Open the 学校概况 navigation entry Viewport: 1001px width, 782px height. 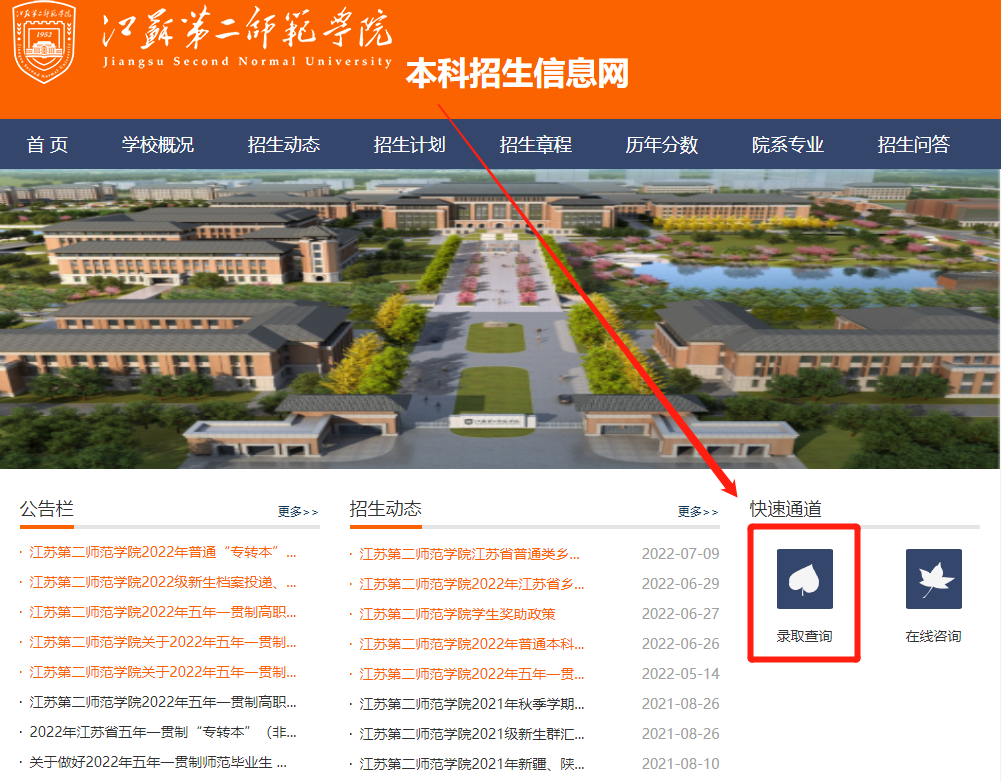158,144
